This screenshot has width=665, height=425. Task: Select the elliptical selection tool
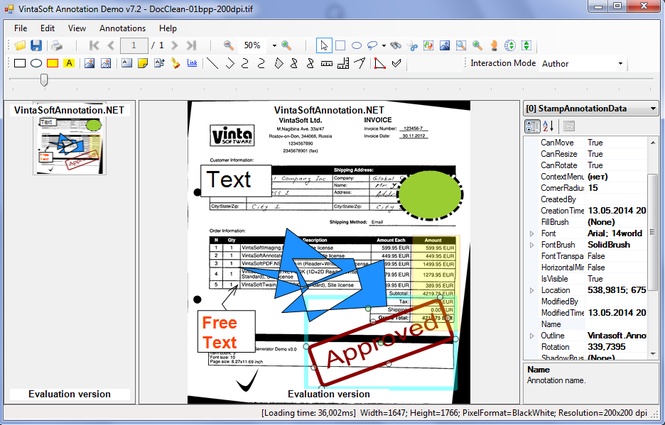click(x=356, y=45)
